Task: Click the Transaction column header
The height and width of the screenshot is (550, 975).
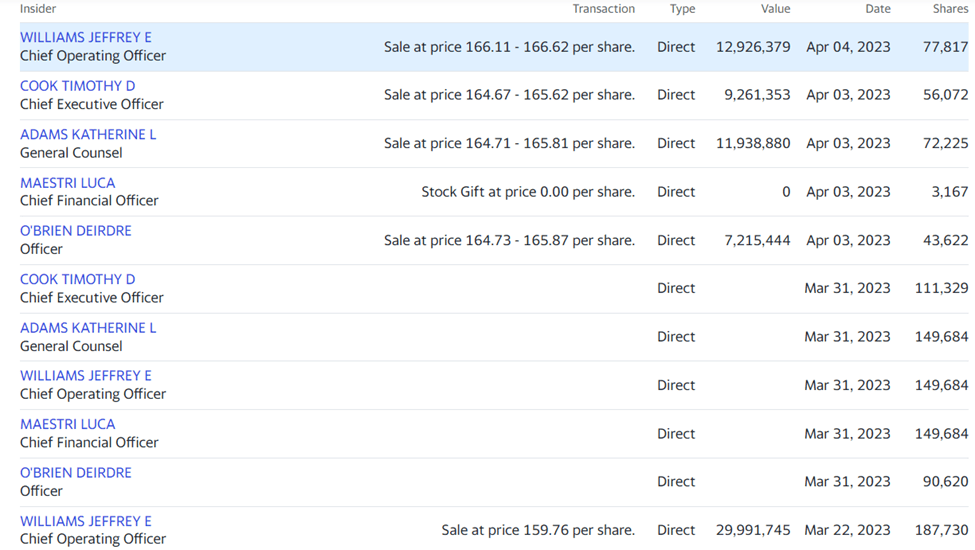Action: coord(603,9)
